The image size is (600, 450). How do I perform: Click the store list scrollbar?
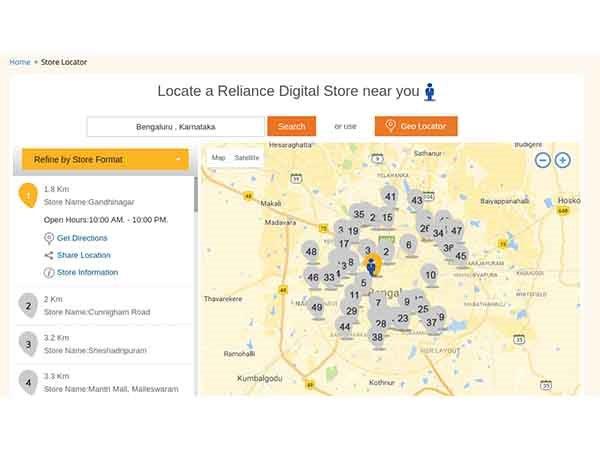(196, 195)
